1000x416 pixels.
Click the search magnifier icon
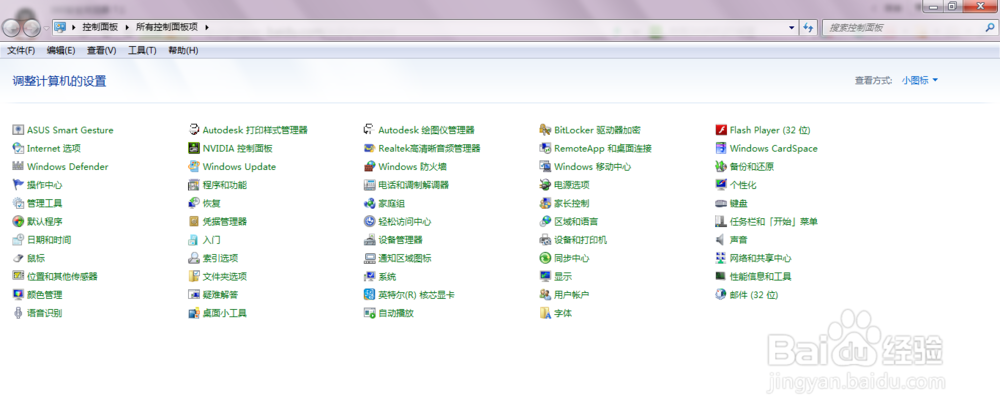coord(990,28)
